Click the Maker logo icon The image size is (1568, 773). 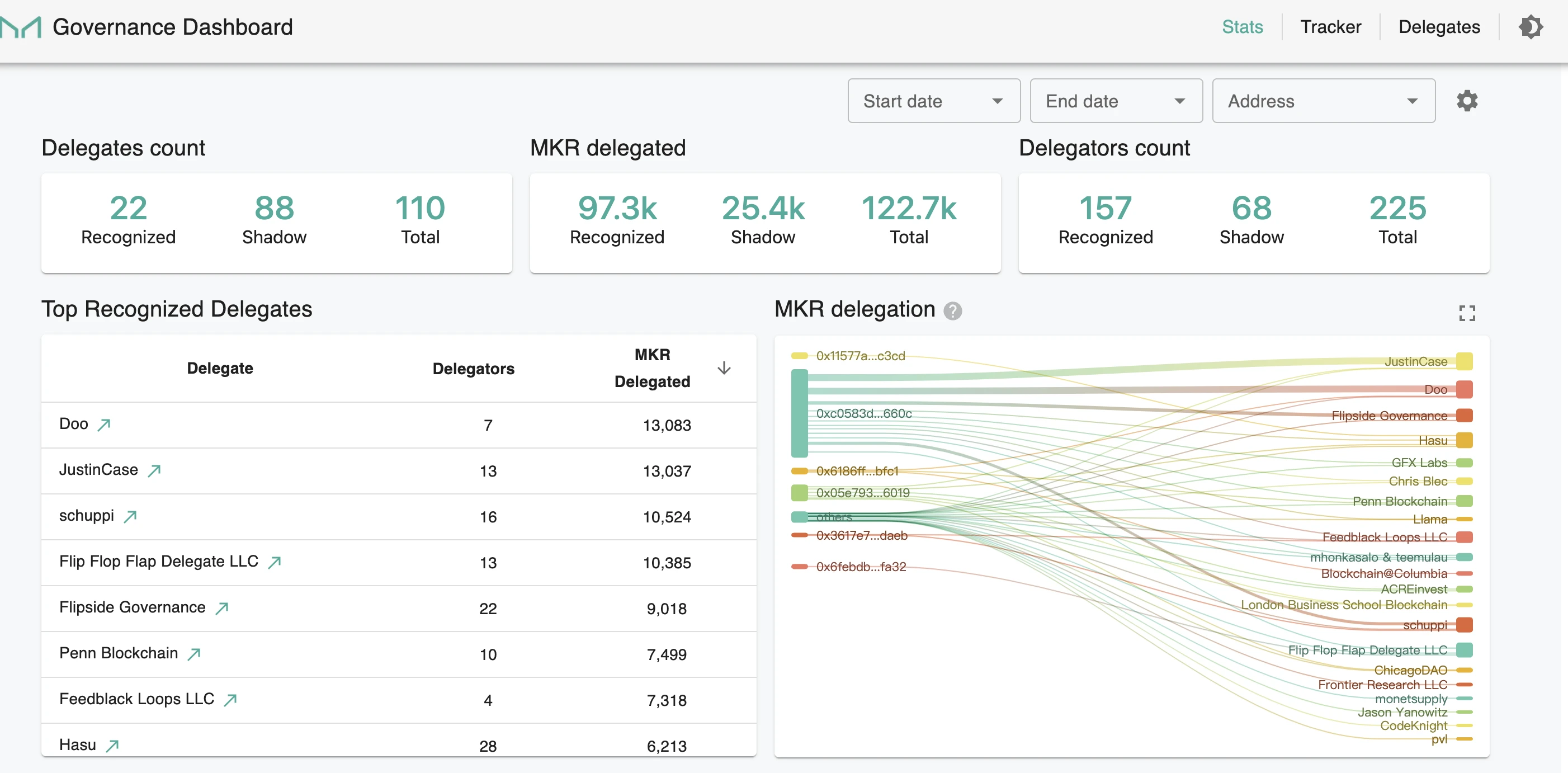(21, 27)
